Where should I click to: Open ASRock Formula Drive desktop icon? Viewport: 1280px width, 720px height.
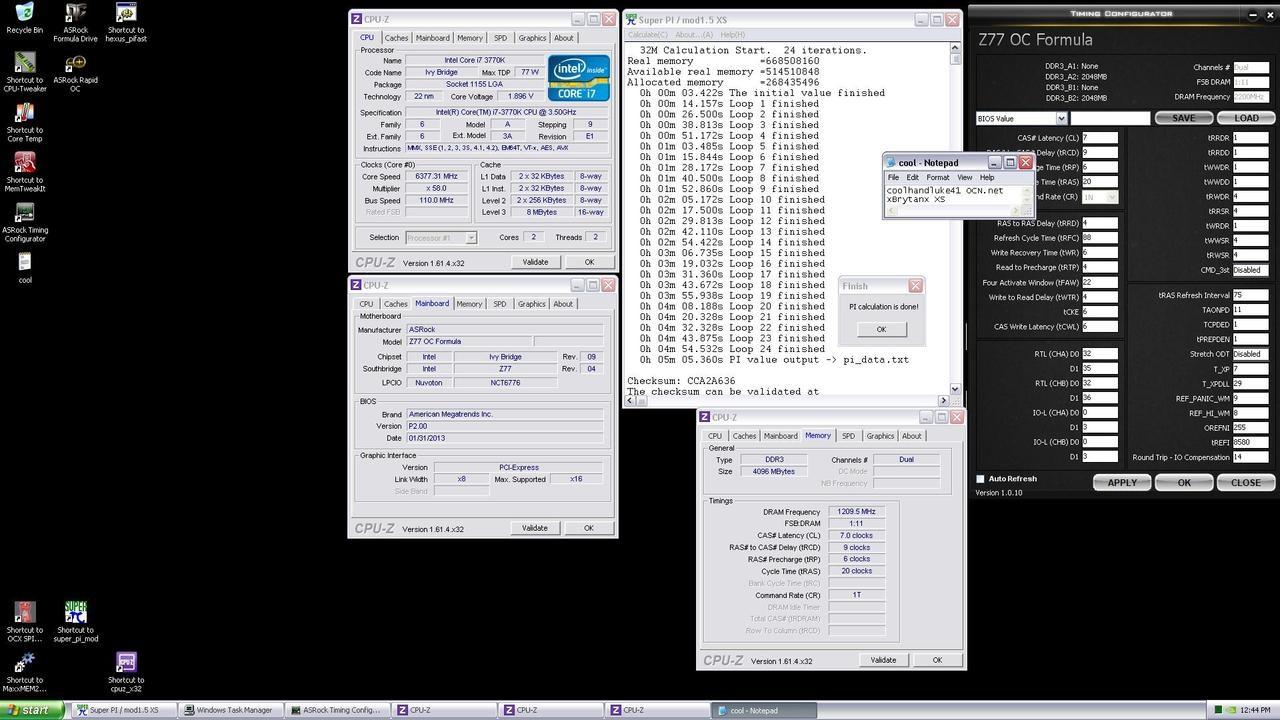(75, 22)
